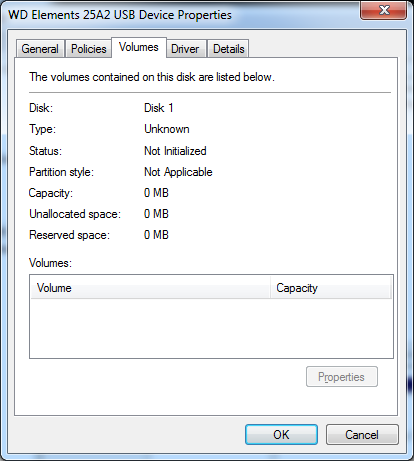Click the 'Unallocated space:' label
The image size is (414, 461).
click(75, 214)
